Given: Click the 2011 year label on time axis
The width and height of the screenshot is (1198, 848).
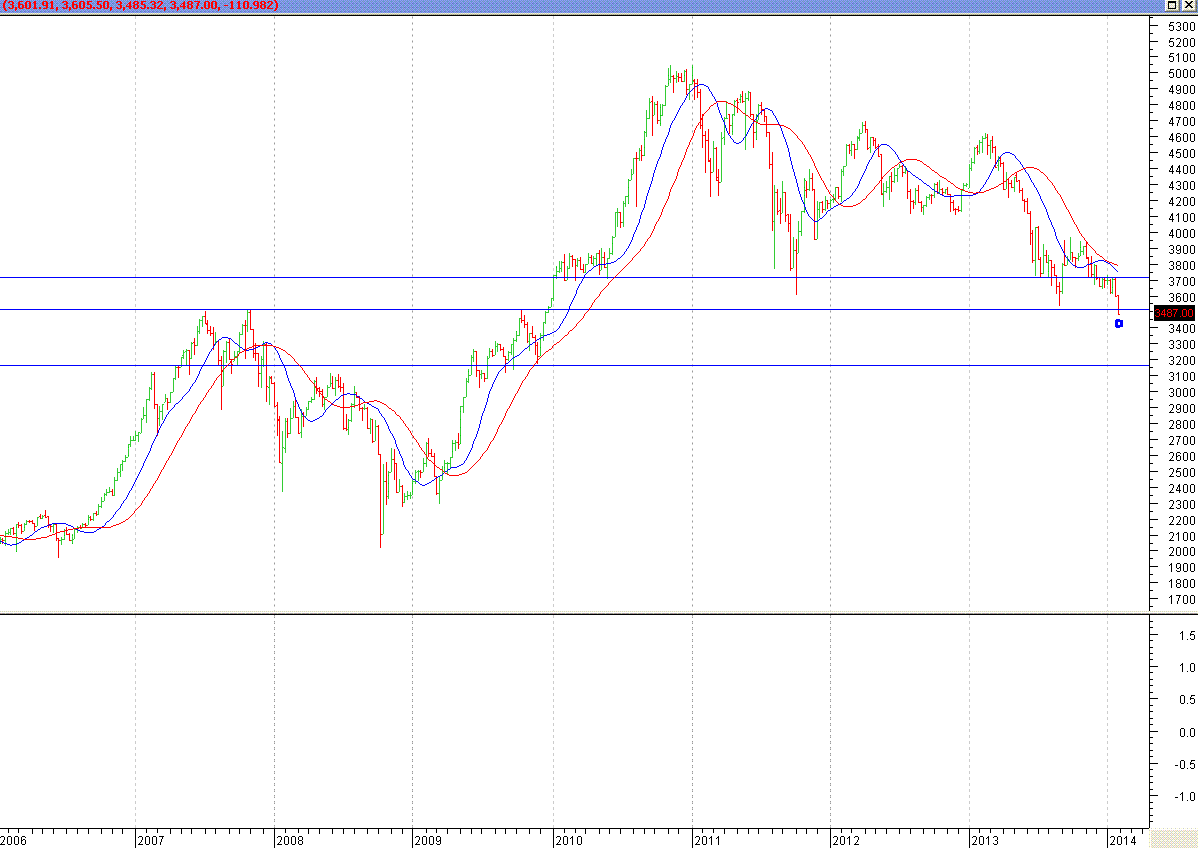Looking at the screenshot, I should coord(708,841).
